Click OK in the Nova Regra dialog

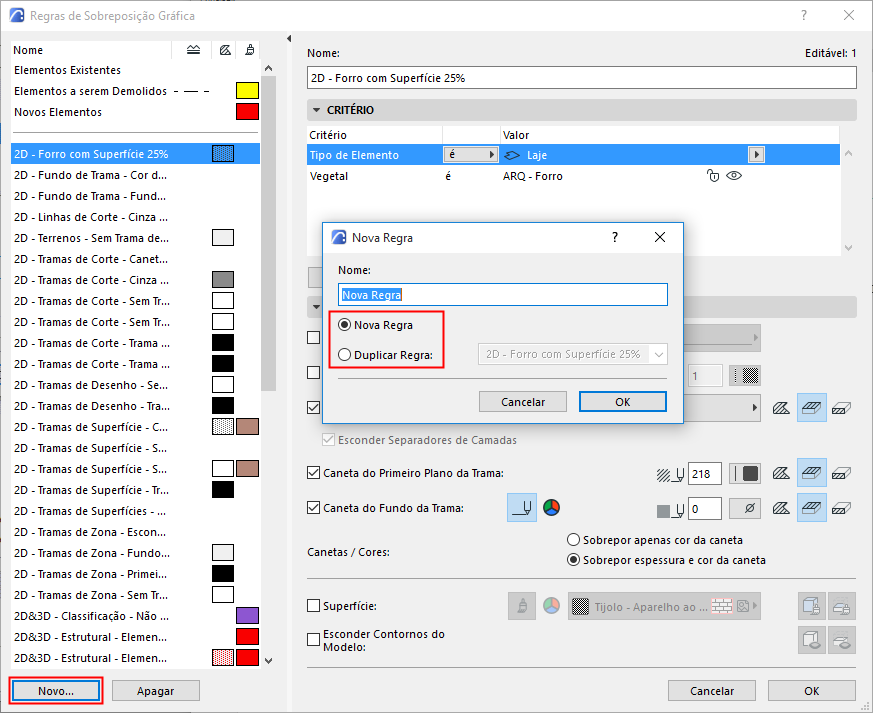622,402
